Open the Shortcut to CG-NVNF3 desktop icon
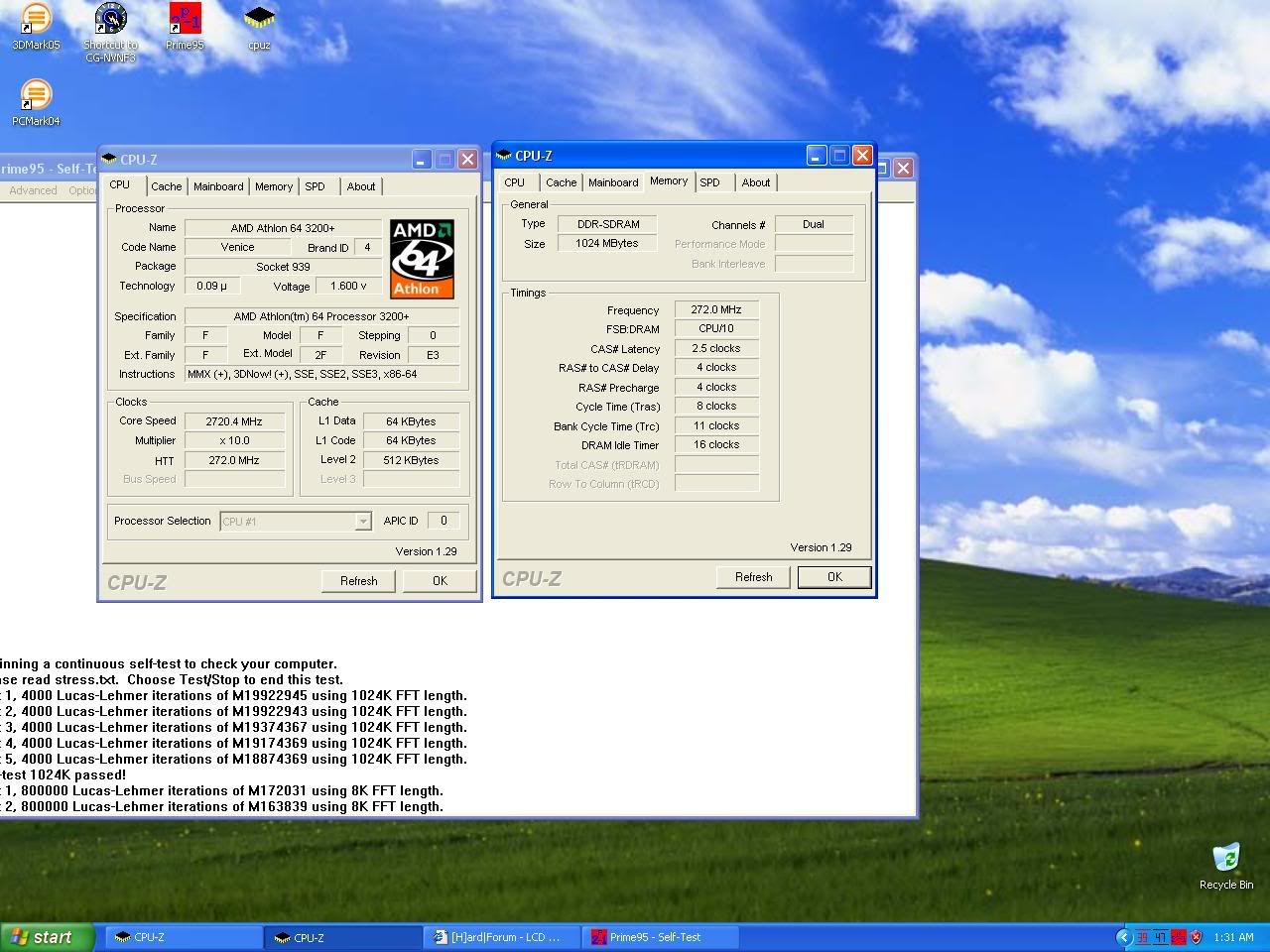Screen dimensions: 1270x952 [110, 33]
